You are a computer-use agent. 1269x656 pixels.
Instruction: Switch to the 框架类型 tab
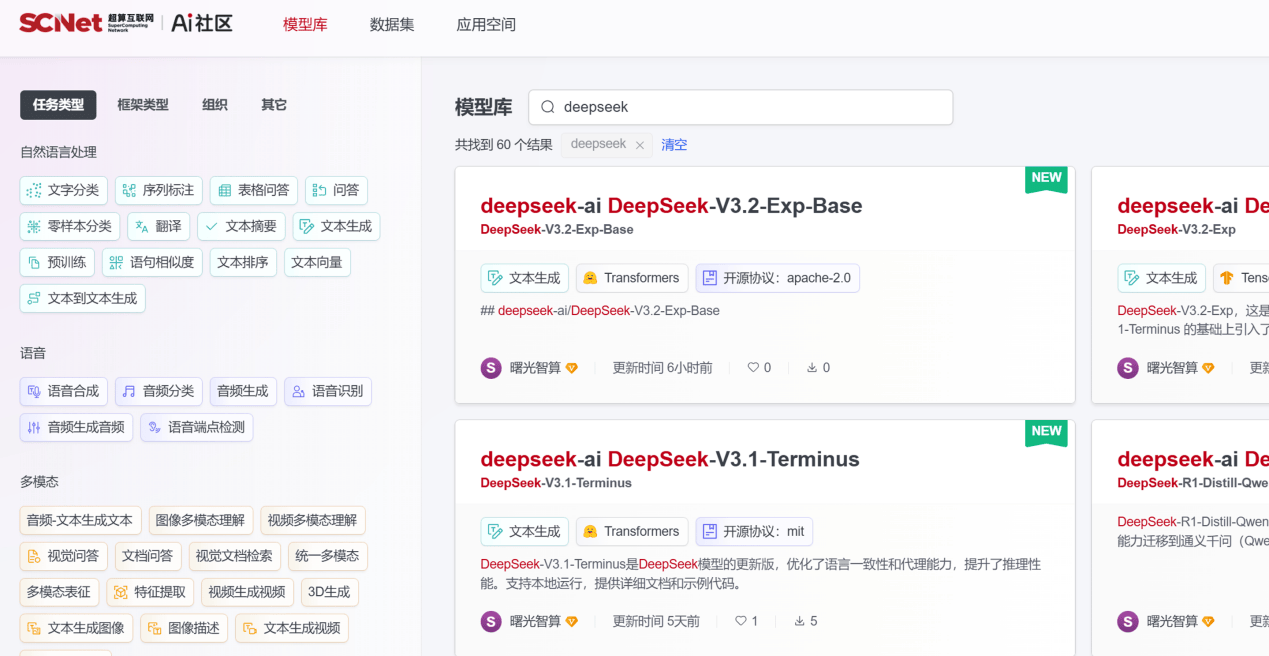(142, 105)
